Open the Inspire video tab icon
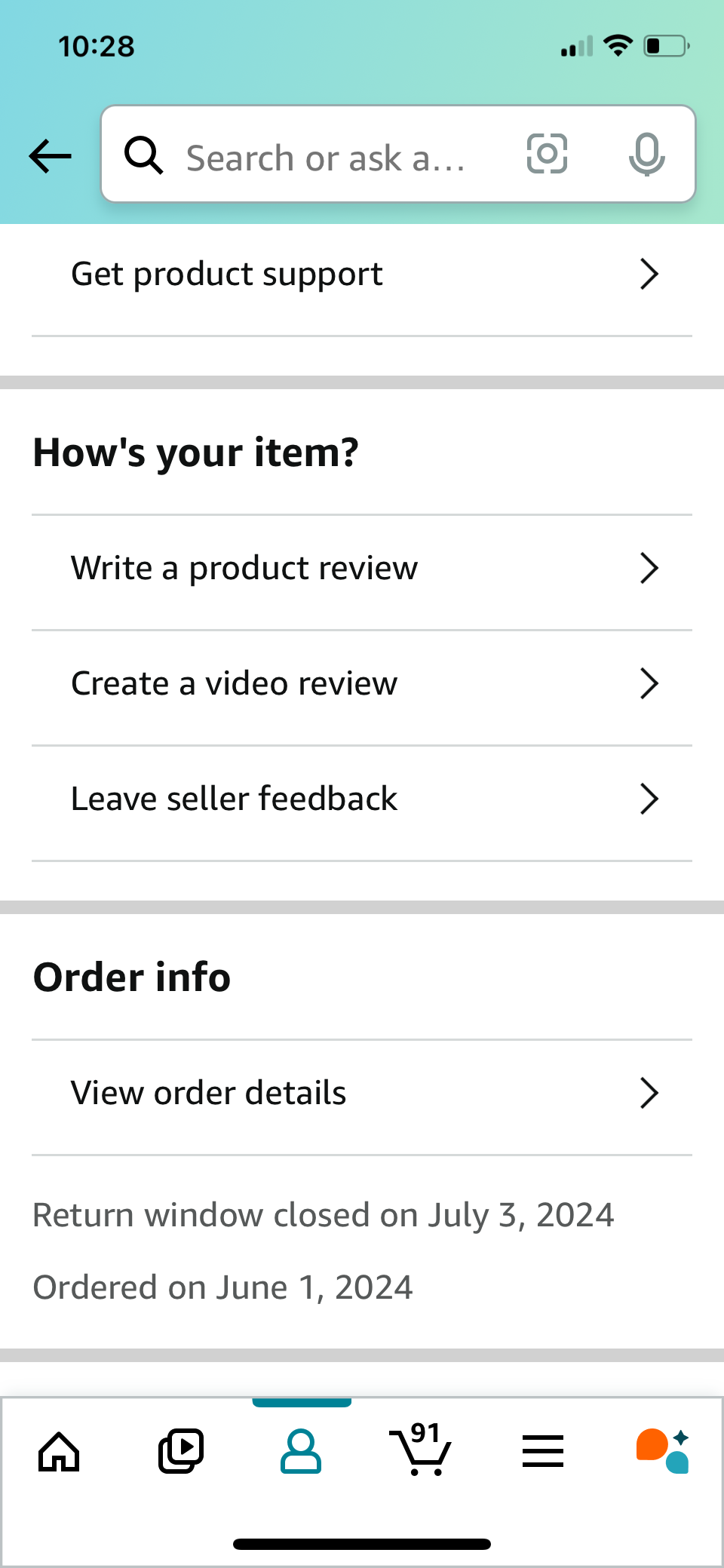The height and width of the screenshot is (1568, 724). (x=180, y=1451)
